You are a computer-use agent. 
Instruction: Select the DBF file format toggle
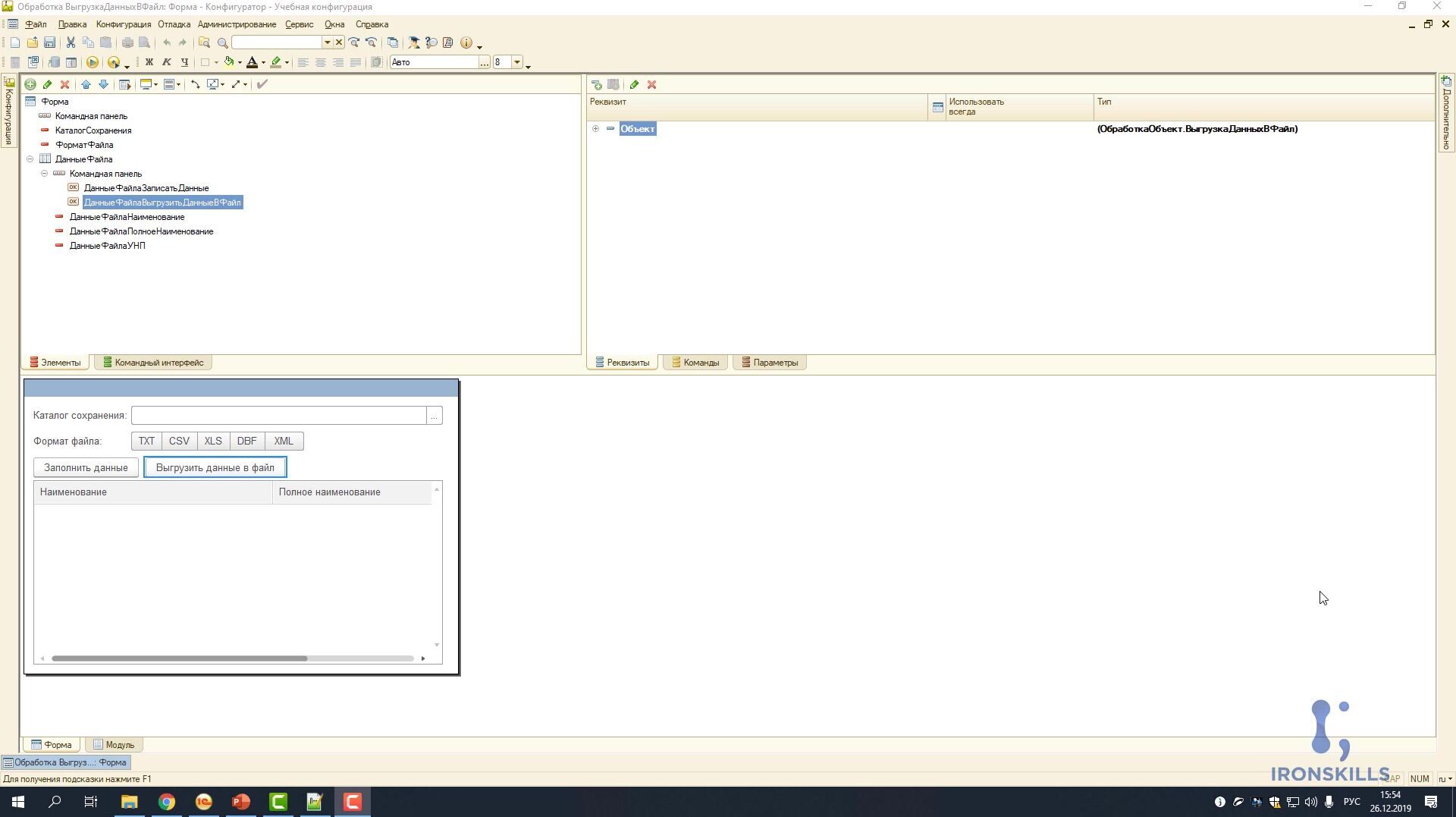pyautogui.click(x=247, y=441)
